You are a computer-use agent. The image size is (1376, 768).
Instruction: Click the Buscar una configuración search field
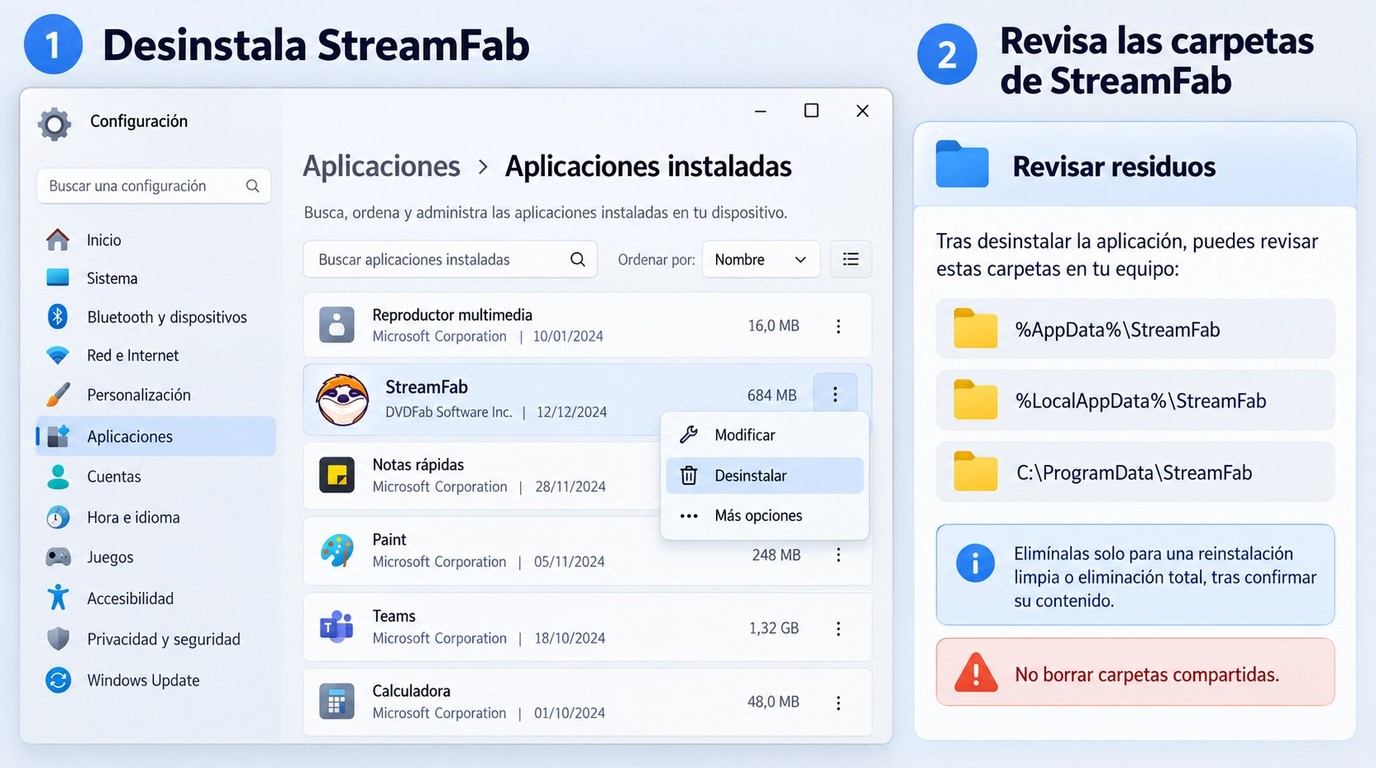click(x=154, y=186)
